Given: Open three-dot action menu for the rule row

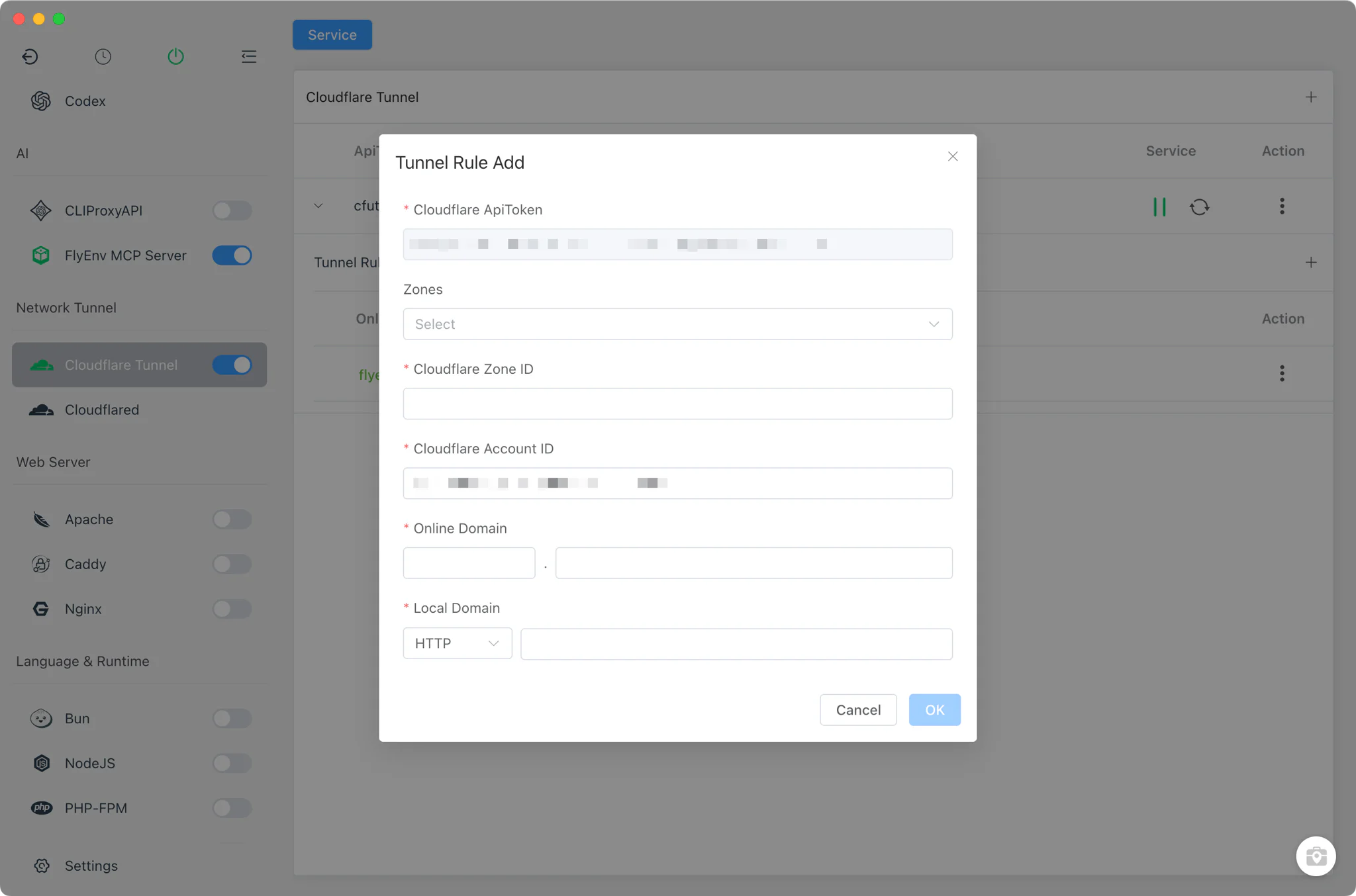Looking at the screenshot, I should (1283, 373).
